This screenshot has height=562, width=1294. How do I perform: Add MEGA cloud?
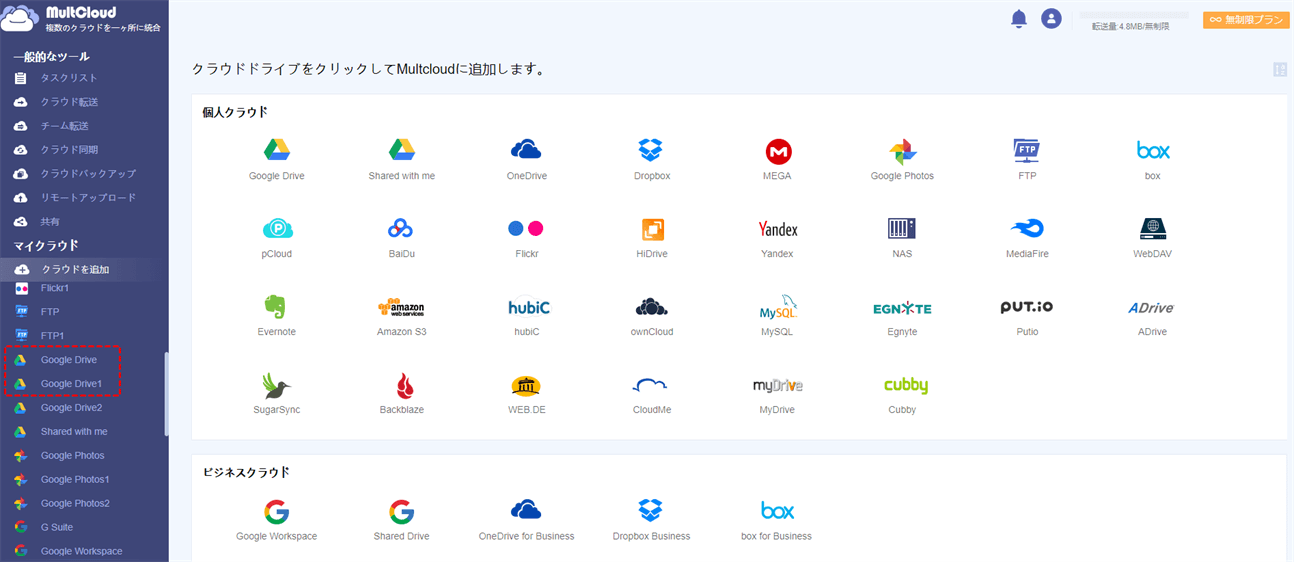(777, 160)
